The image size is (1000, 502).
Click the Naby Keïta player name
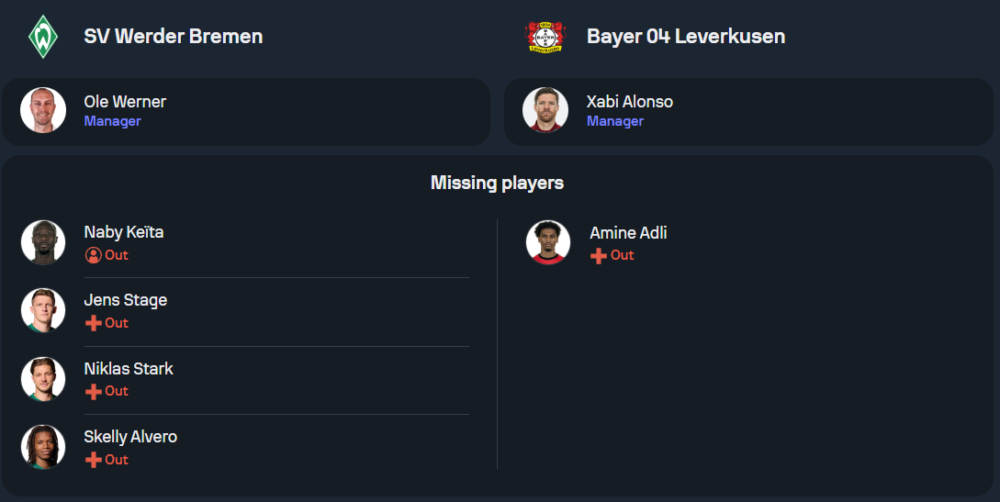[x=124, y=232]
